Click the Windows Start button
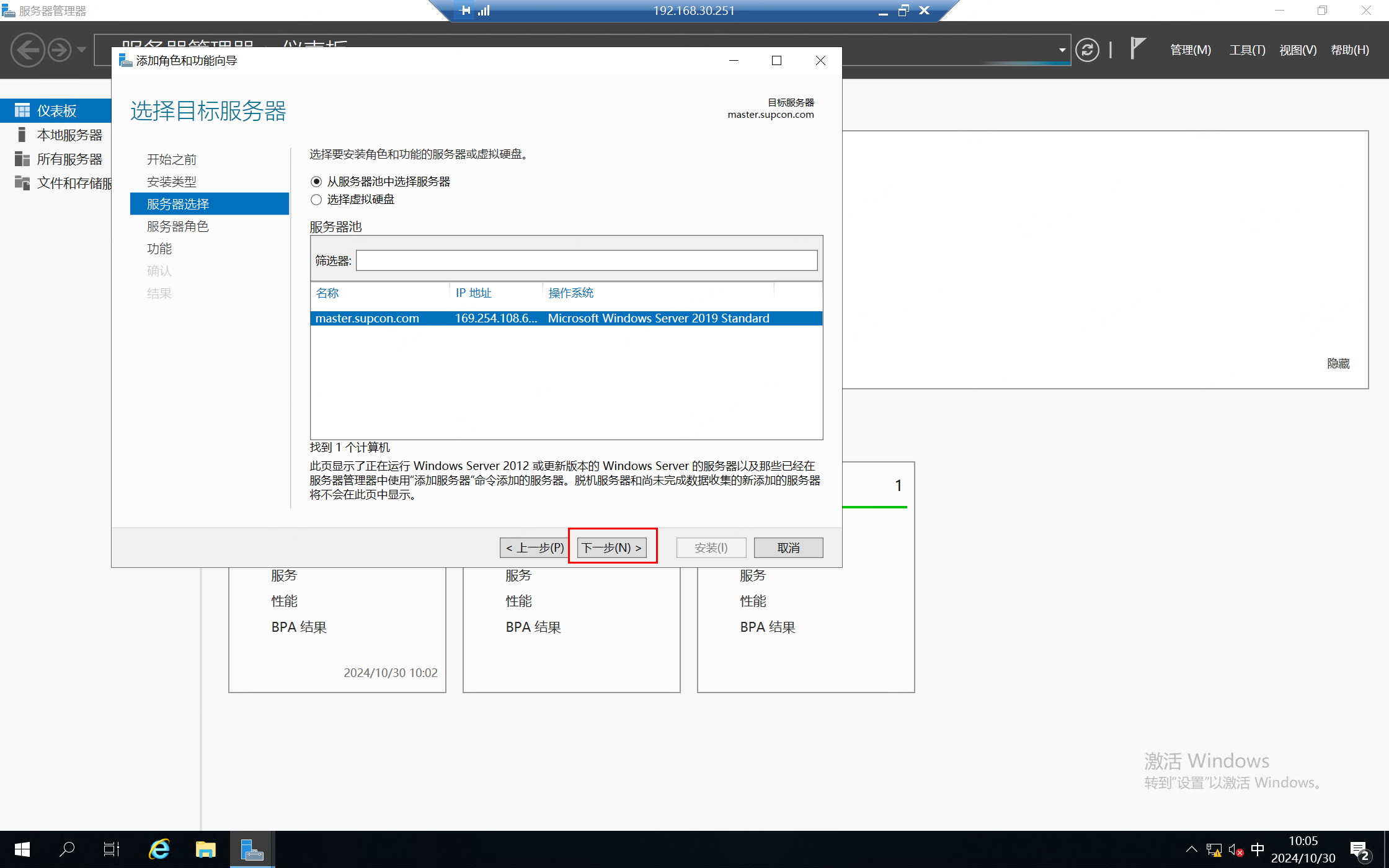The image size is (1389, 868). click(x=22, y=849)
